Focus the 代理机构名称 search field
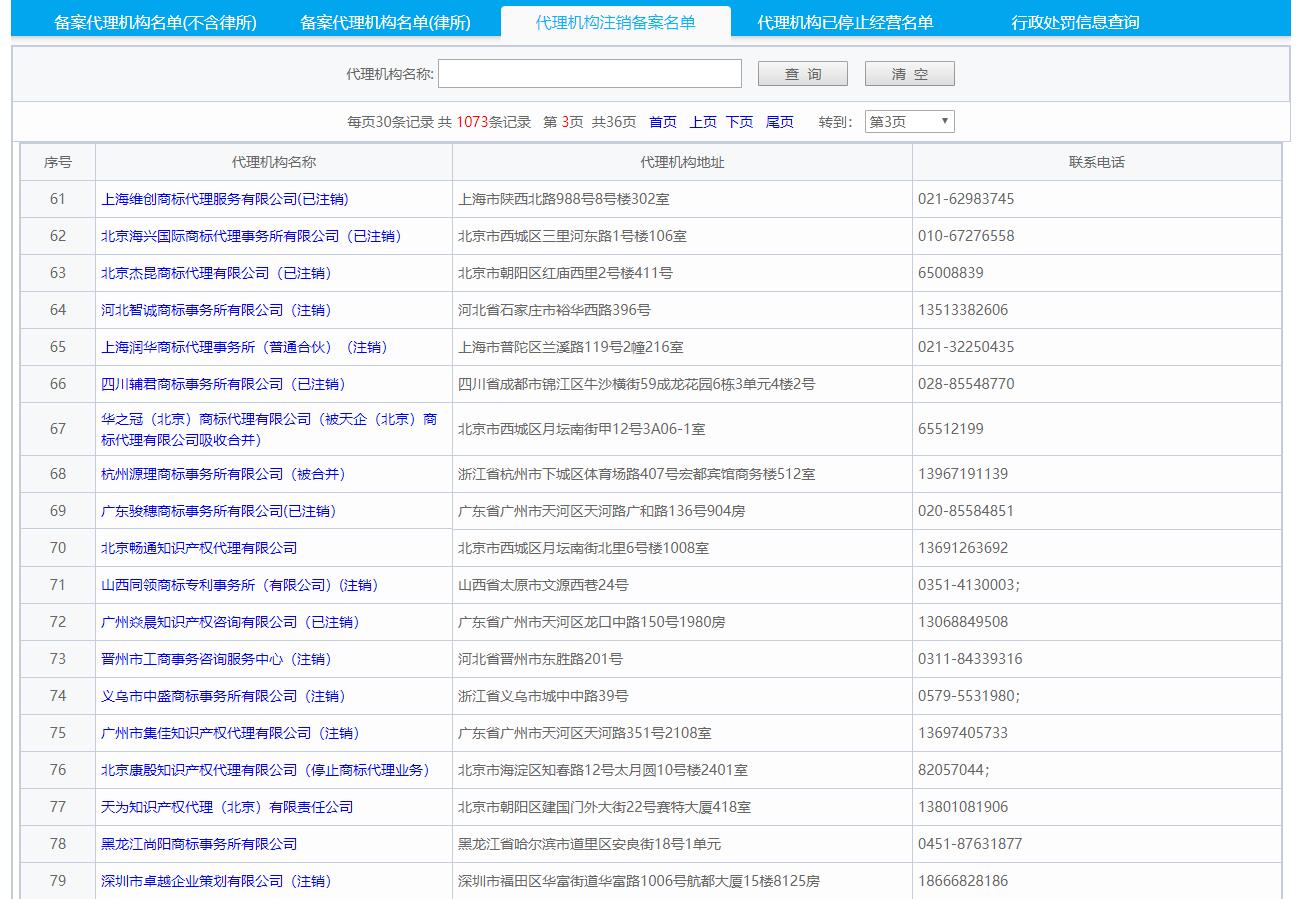Viewport: 1303px width, 899px height. coord(590,74)
